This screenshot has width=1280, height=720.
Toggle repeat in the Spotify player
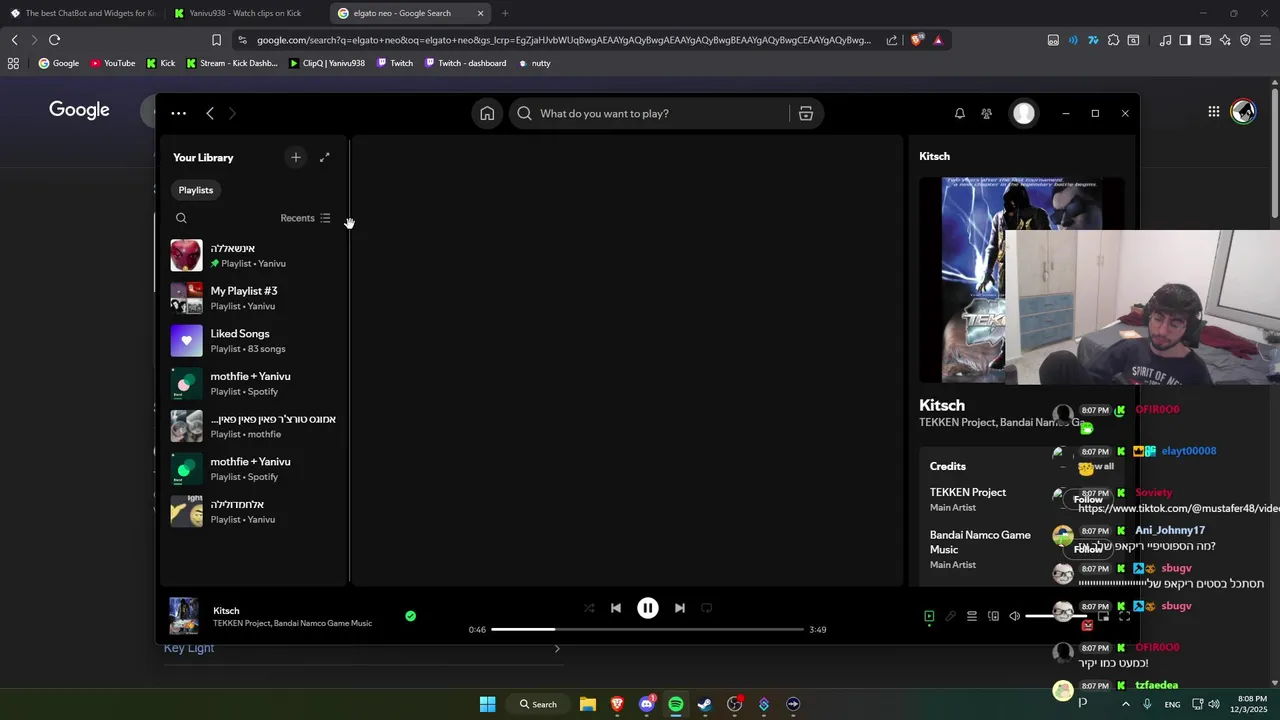(x=707, y=608)
